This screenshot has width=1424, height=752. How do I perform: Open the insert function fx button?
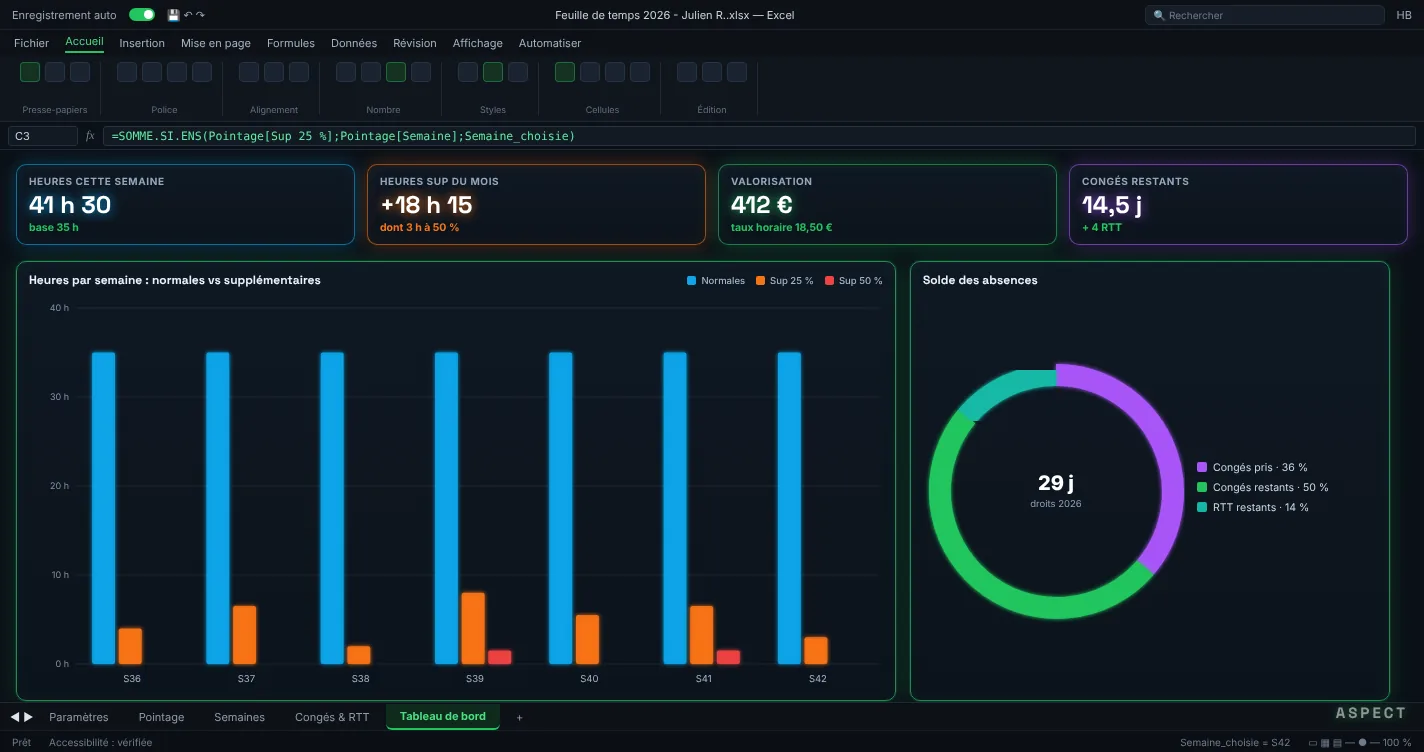pos(90,136)
